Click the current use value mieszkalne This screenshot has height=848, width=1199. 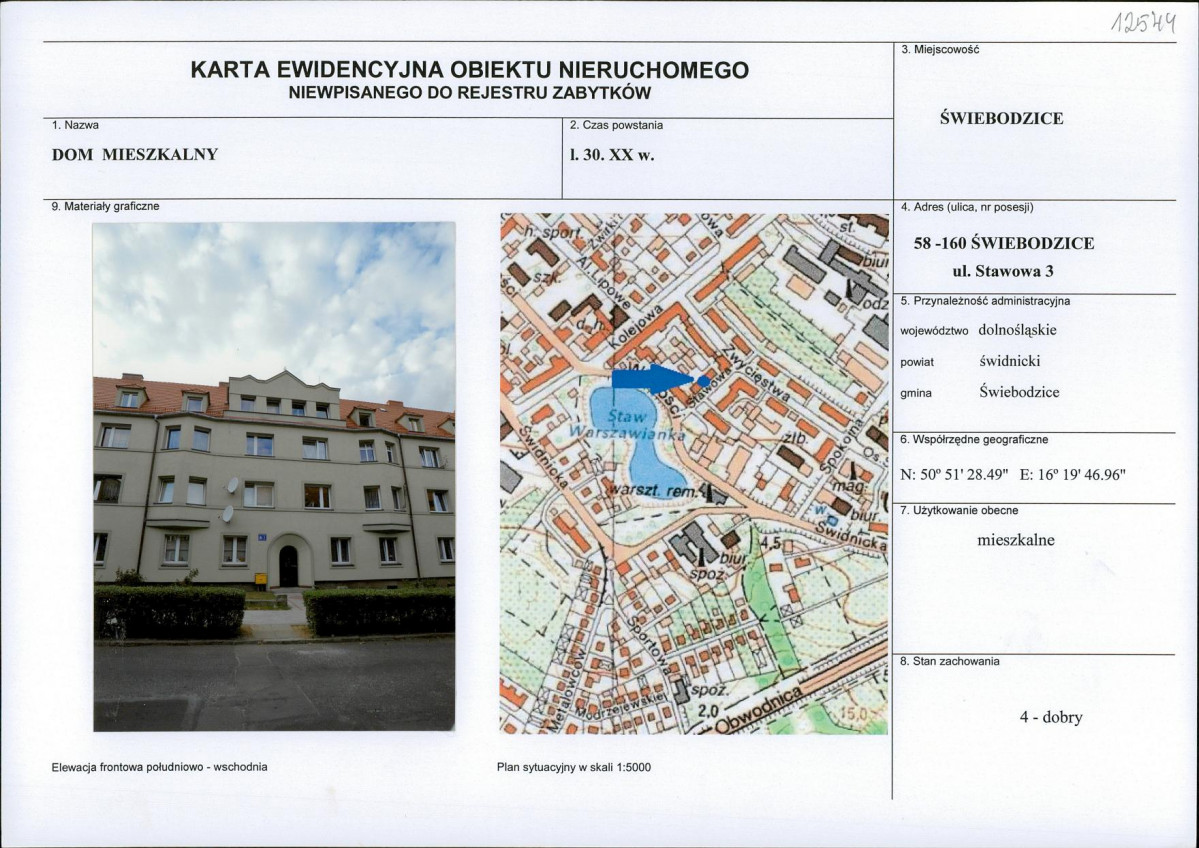tap(1015, 540)
